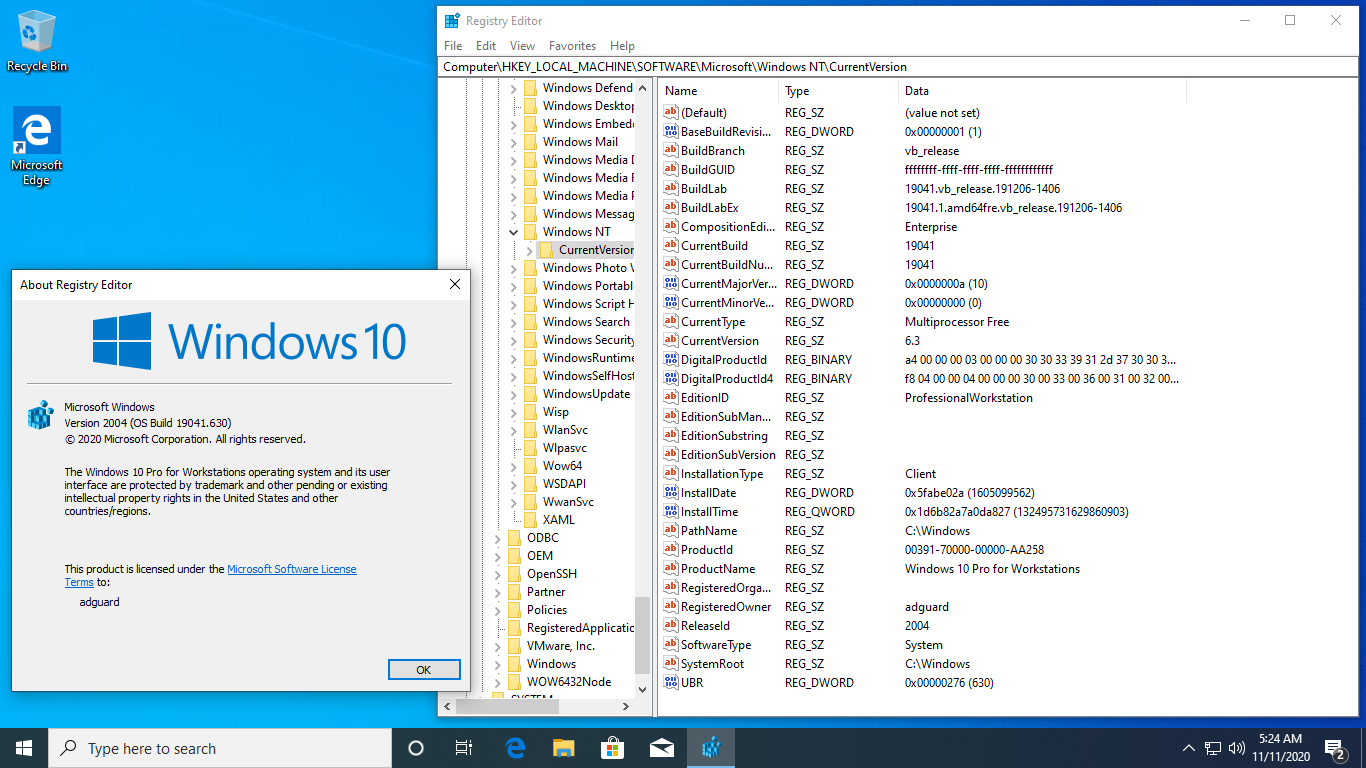Click OK in About Registry Editor
The width and height of the screenshot is (1366, 768).
424,670
